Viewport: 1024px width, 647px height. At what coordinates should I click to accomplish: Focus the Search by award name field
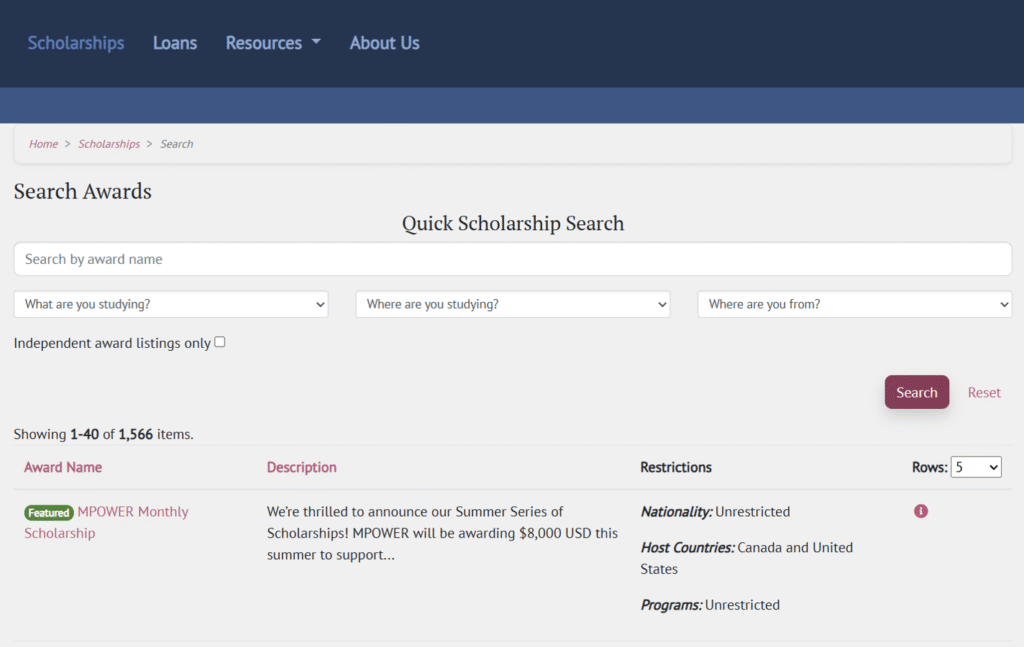(x=513, y=259)
